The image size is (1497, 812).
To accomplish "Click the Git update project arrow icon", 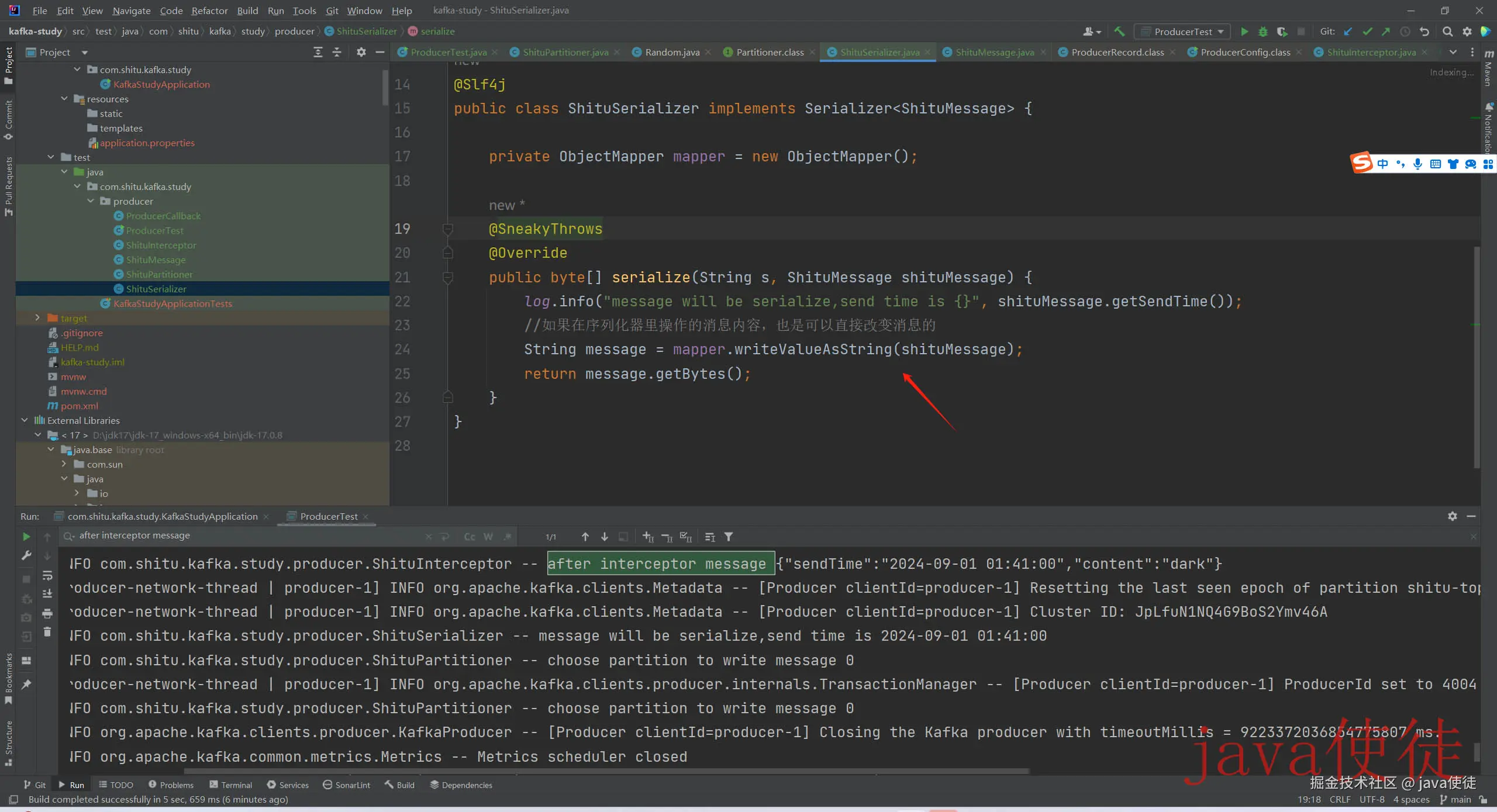I will click(1348, 32).
